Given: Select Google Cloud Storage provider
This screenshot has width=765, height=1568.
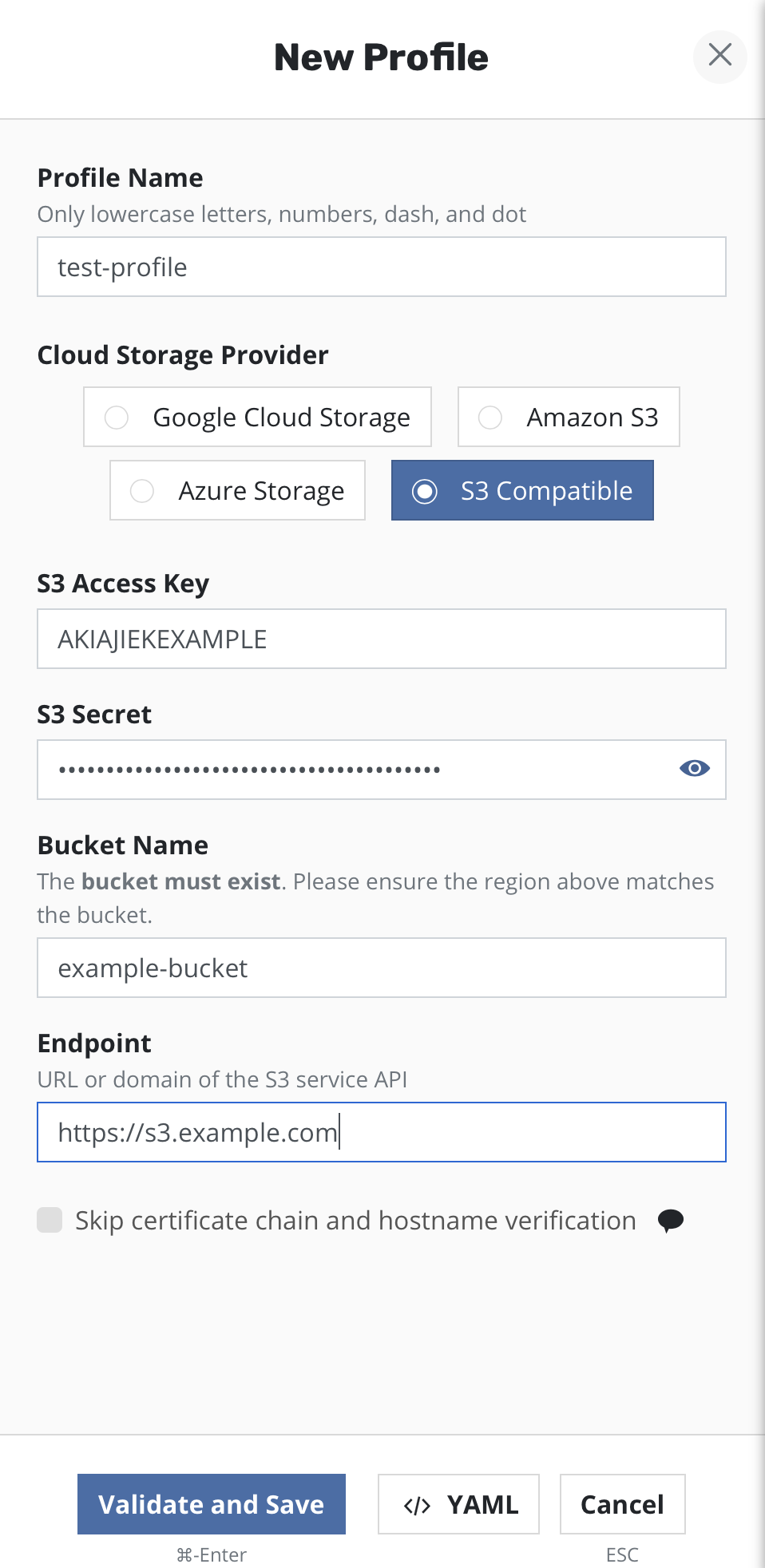Looking at the screenshot, I should pos(257,417).
